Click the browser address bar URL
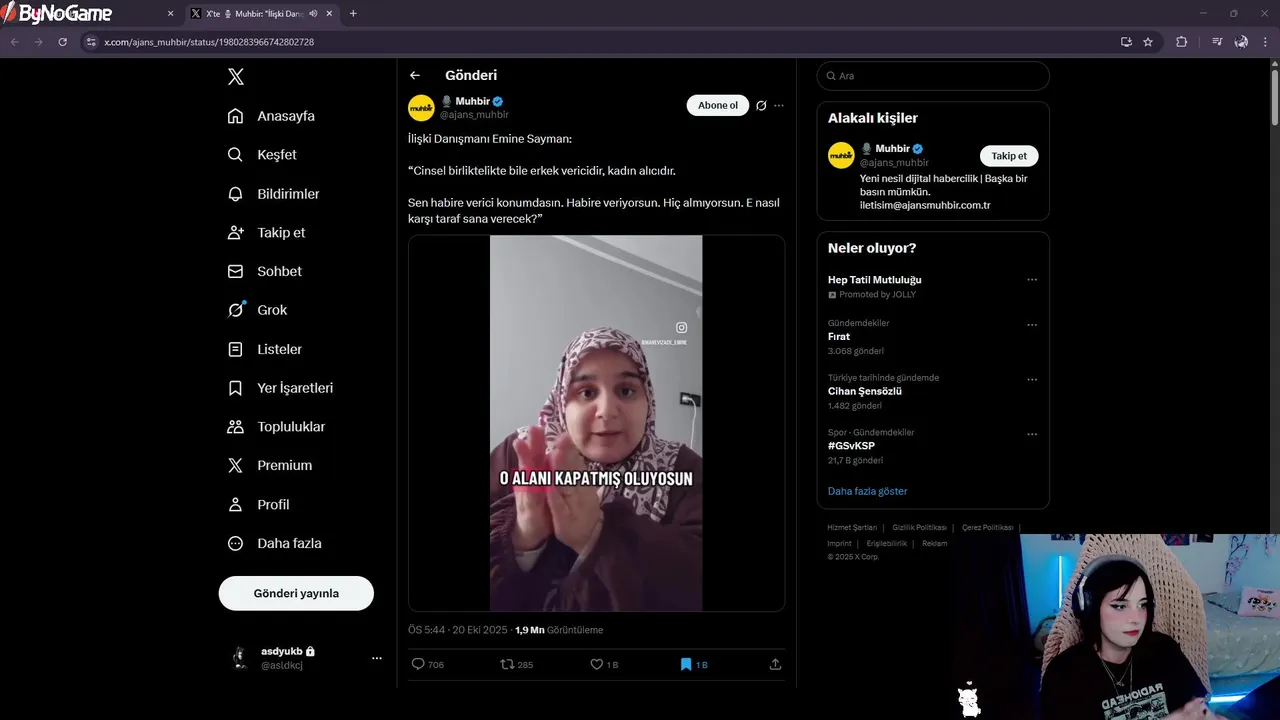This screenshot has width=1280, height=720. point(209,42)
